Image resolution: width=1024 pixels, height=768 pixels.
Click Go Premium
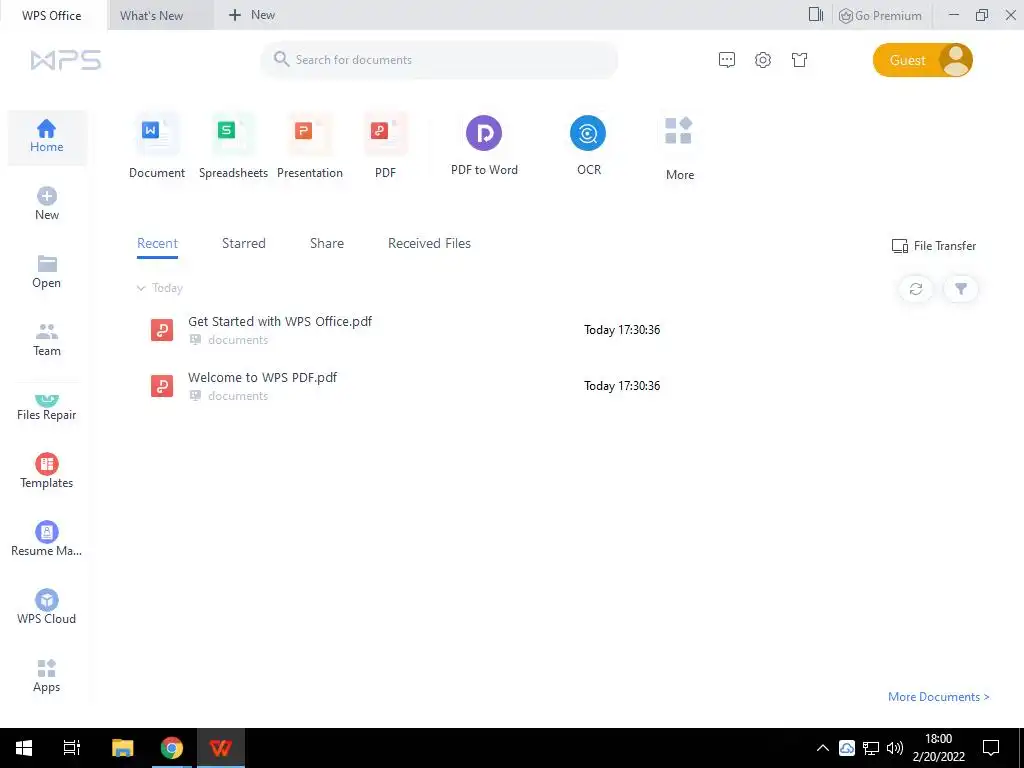880,15
